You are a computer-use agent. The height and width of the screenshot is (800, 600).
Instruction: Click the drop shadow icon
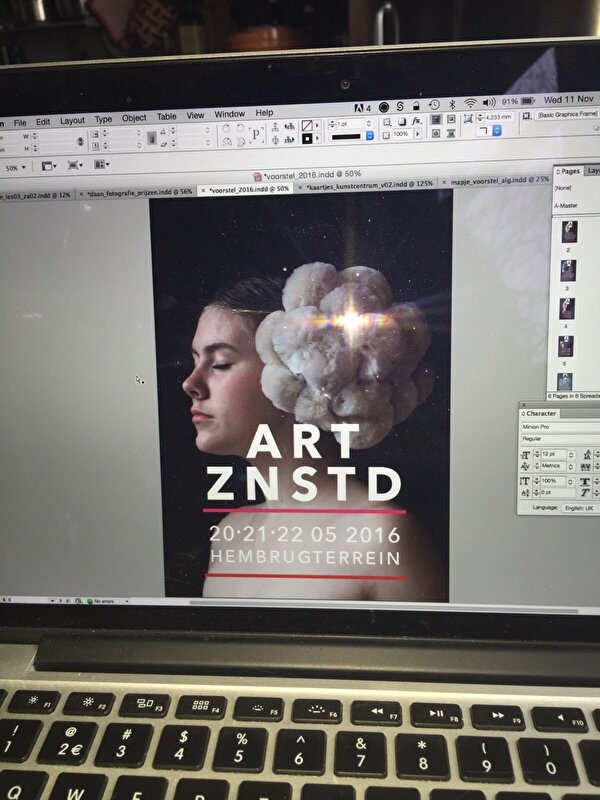(402, 121)
